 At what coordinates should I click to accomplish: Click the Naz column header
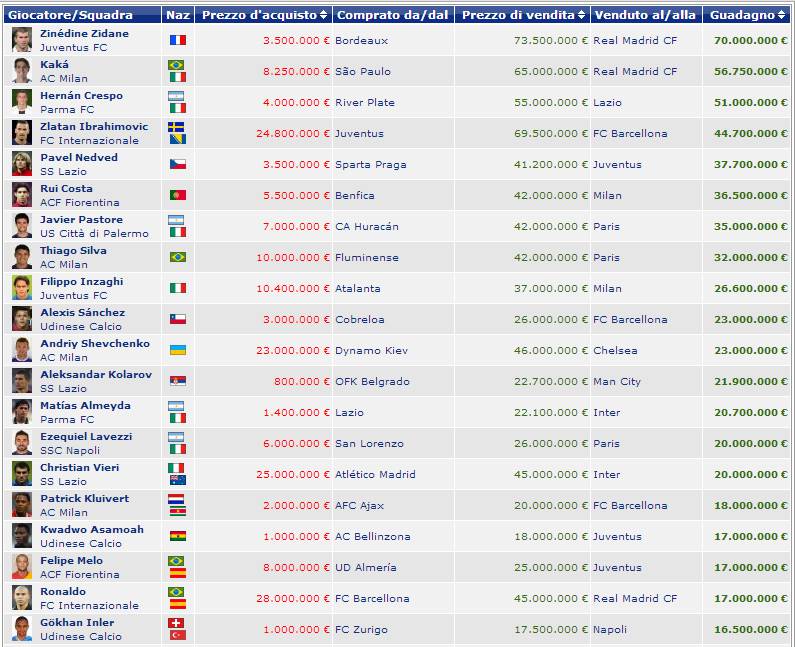(178, 15)
